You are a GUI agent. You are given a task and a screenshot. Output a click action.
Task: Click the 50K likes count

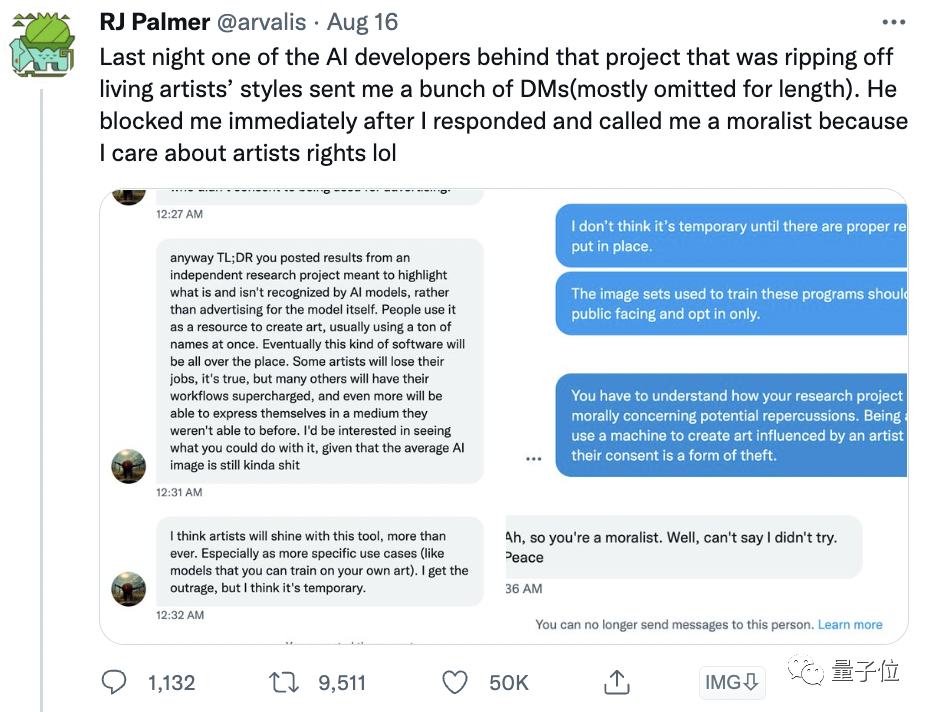point(508,683)
